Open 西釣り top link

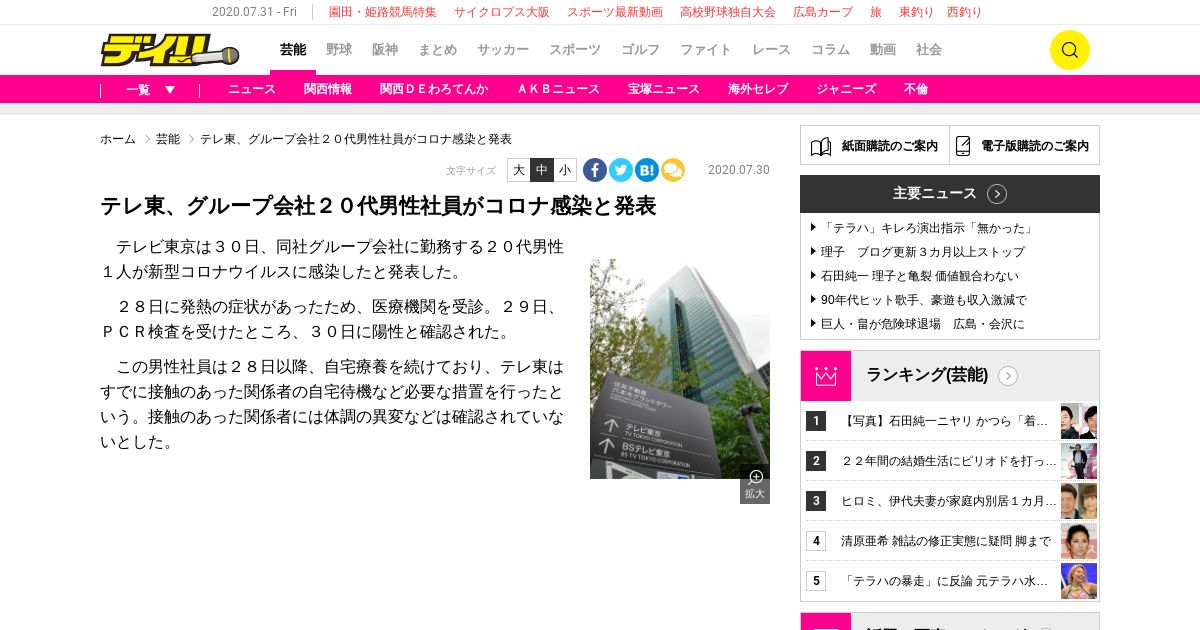[964, 12]
